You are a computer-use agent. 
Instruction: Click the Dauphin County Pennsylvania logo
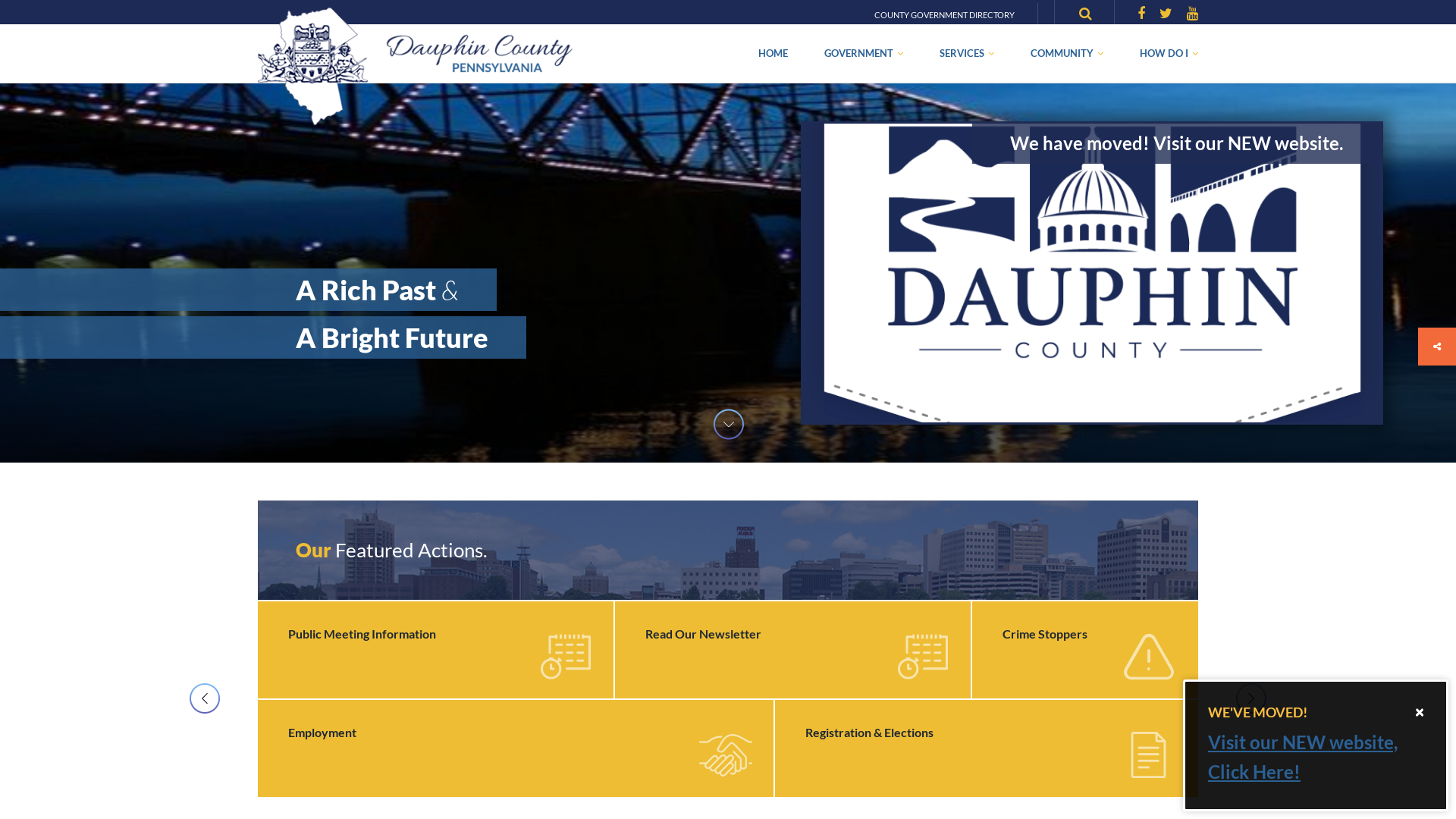point(415,65)
